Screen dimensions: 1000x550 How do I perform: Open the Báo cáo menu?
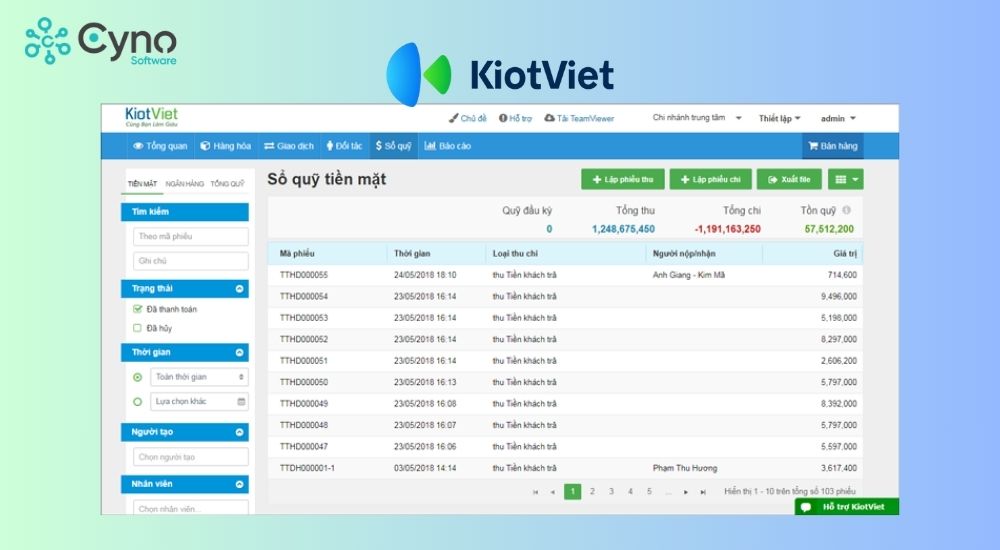[x=448, y=146]
